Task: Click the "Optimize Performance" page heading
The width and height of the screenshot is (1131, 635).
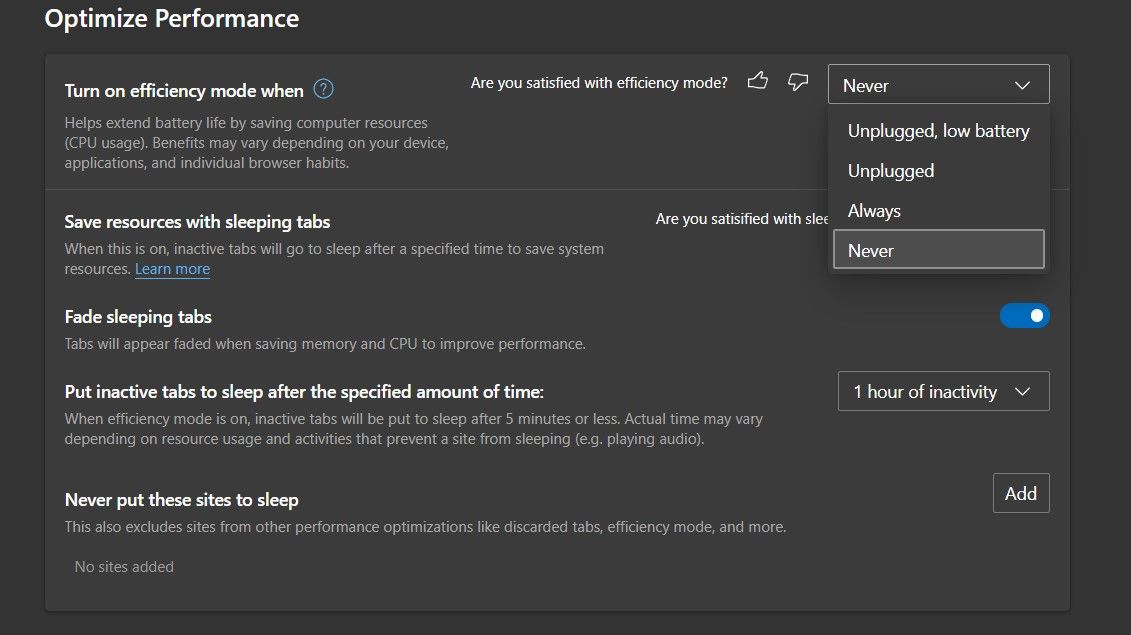Action: point(171,18)
